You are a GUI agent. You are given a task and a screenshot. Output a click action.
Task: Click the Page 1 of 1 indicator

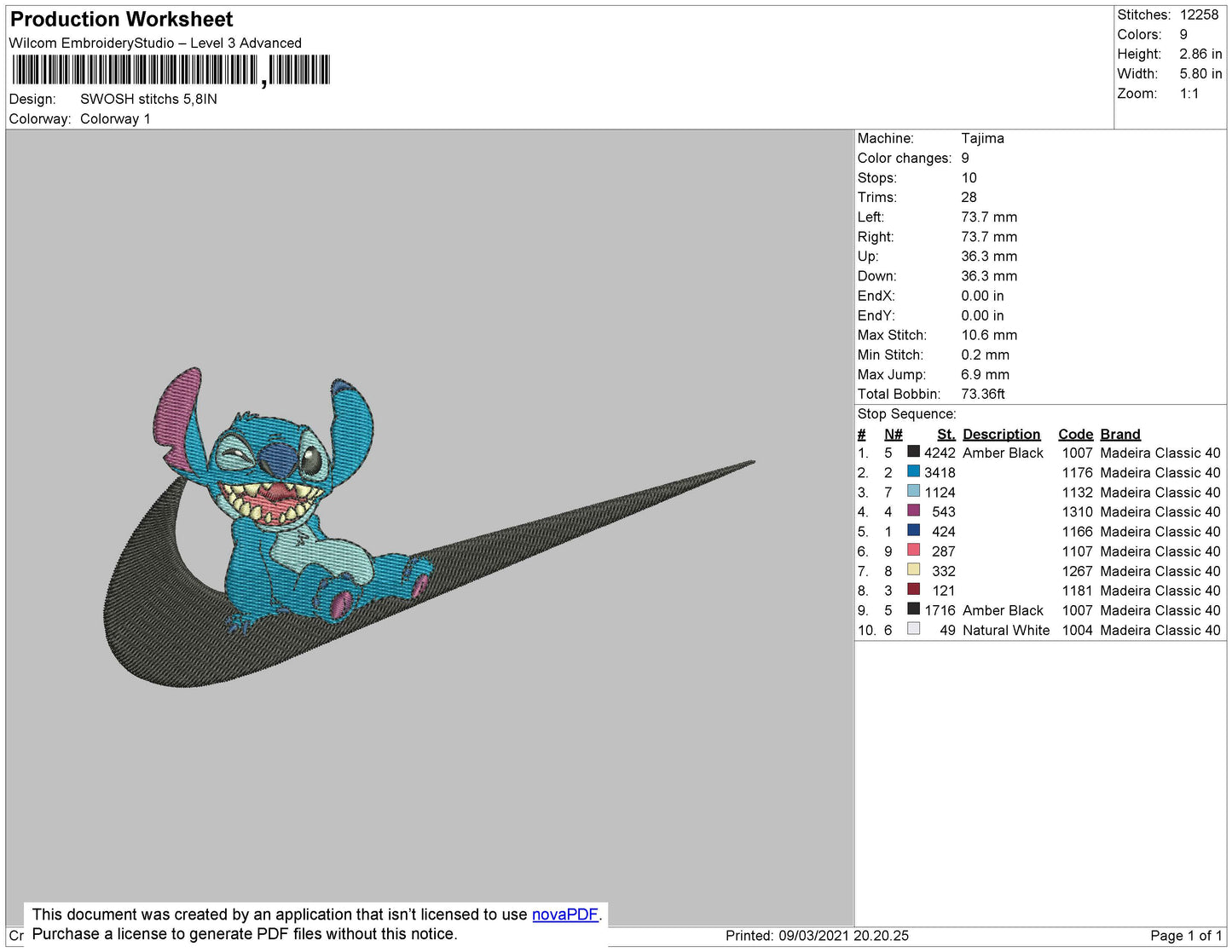pos(1185,936)
